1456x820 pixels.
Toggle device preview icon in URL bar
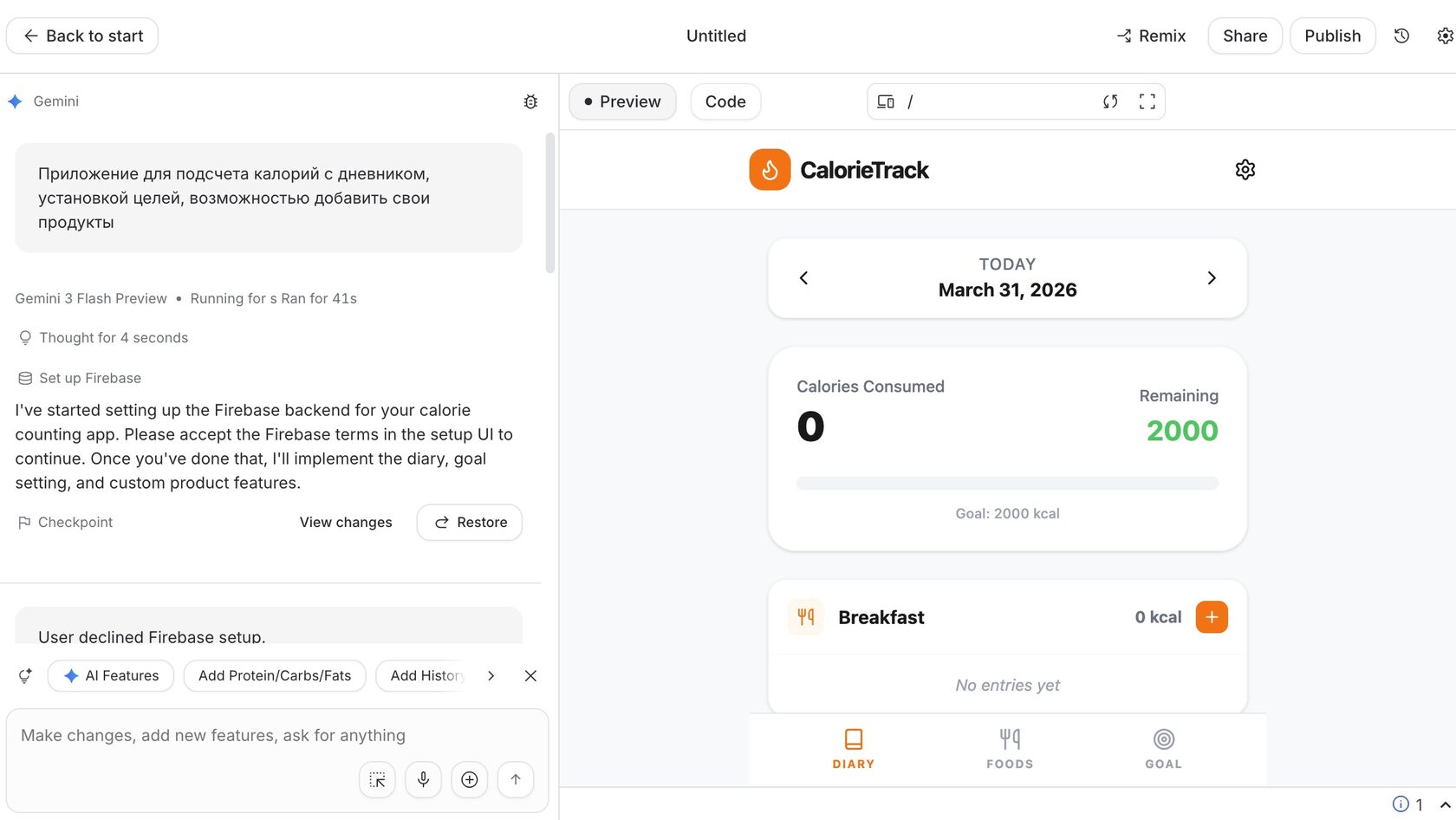tap(885, 101)
